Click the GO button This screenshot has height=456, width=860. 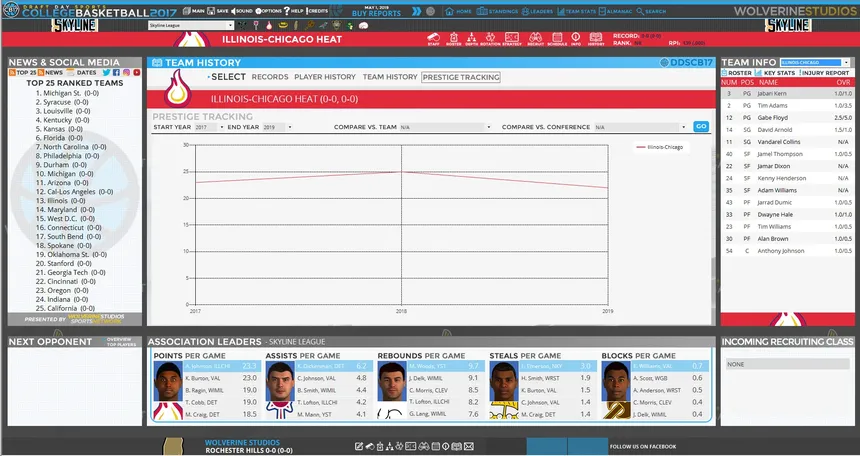pos(701,127)
